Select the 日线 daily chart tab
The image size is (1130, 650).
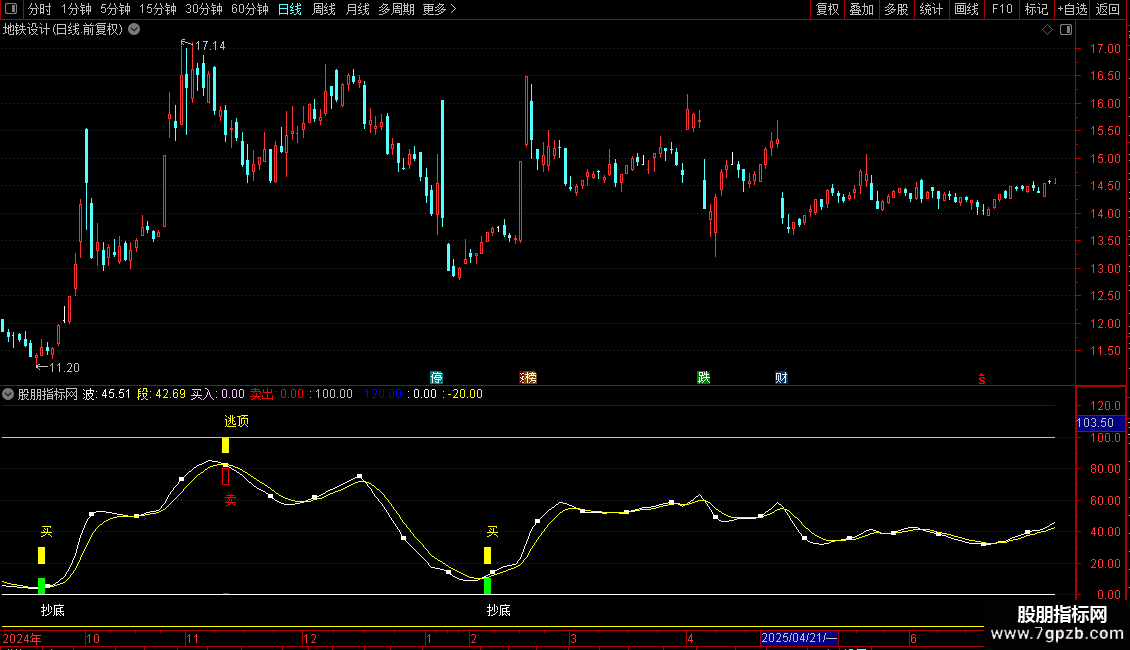point(290,9)
